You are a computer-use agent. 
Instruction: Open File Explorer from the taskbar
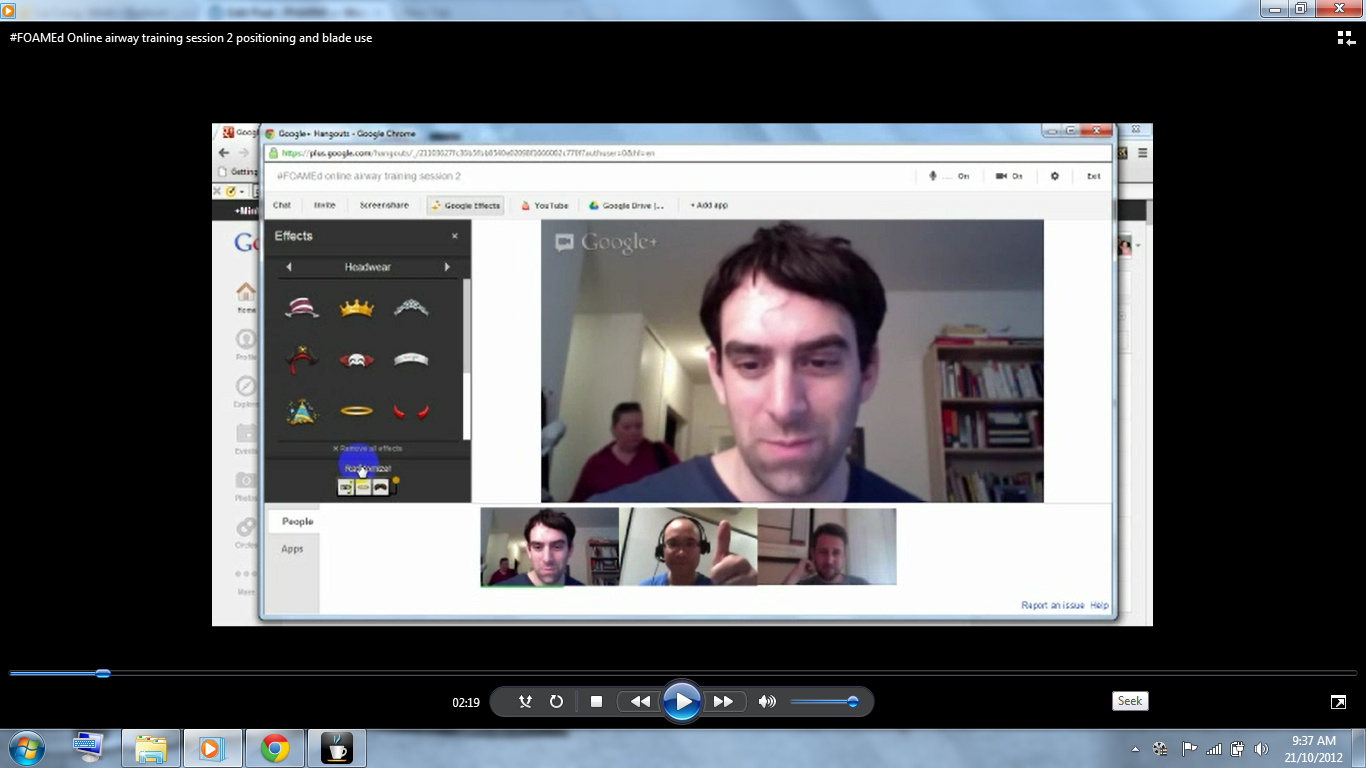[151, 748]
